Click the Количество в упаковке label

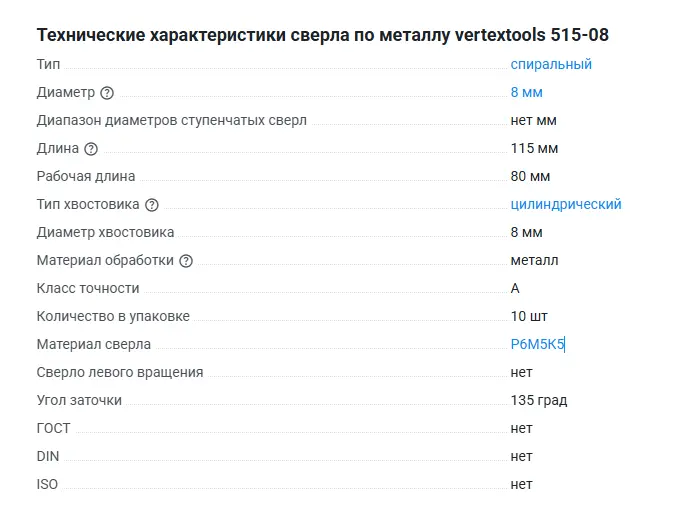pyautogui.click(x=113, y=316)
